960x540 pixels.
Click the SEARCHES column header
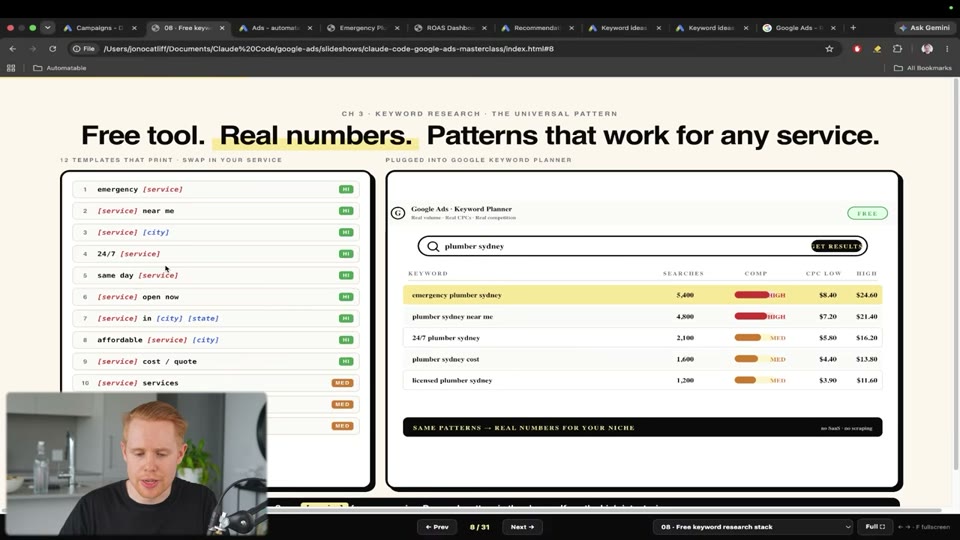click(x=683, y=273)
